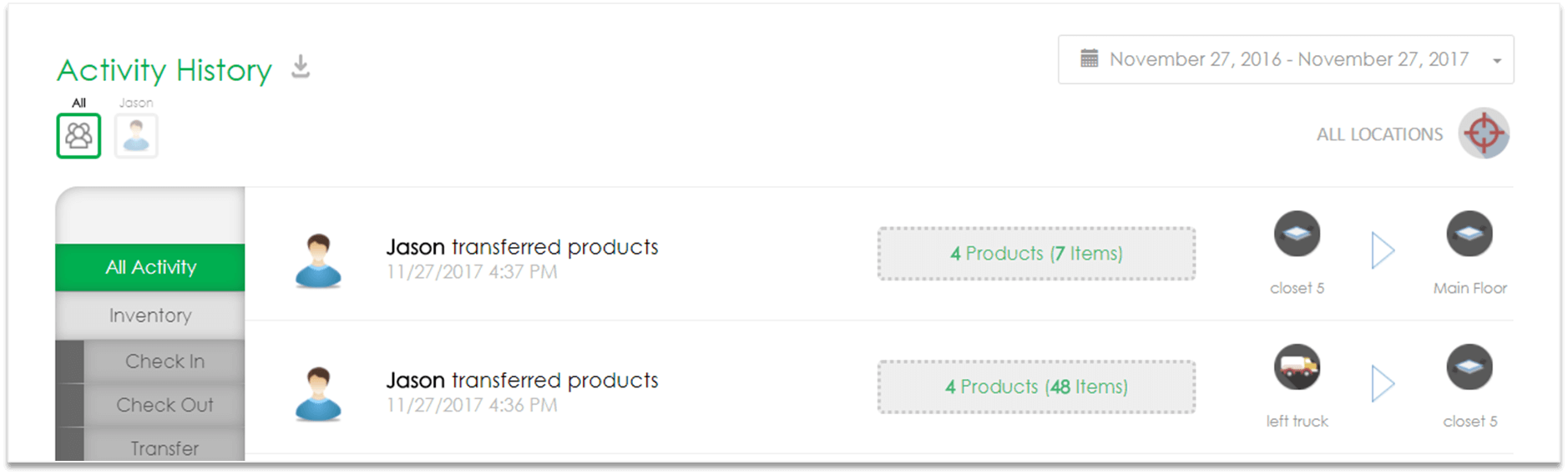
Task: Click the calendar icon in date picker
Action: [1089, 58]
